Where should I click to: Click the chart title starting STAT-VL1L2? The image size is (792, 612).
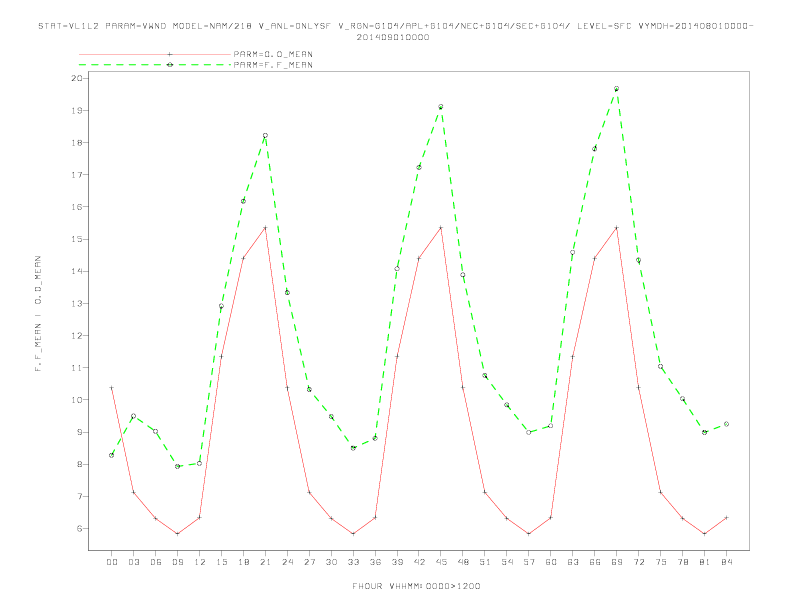[x=395, y=26]
